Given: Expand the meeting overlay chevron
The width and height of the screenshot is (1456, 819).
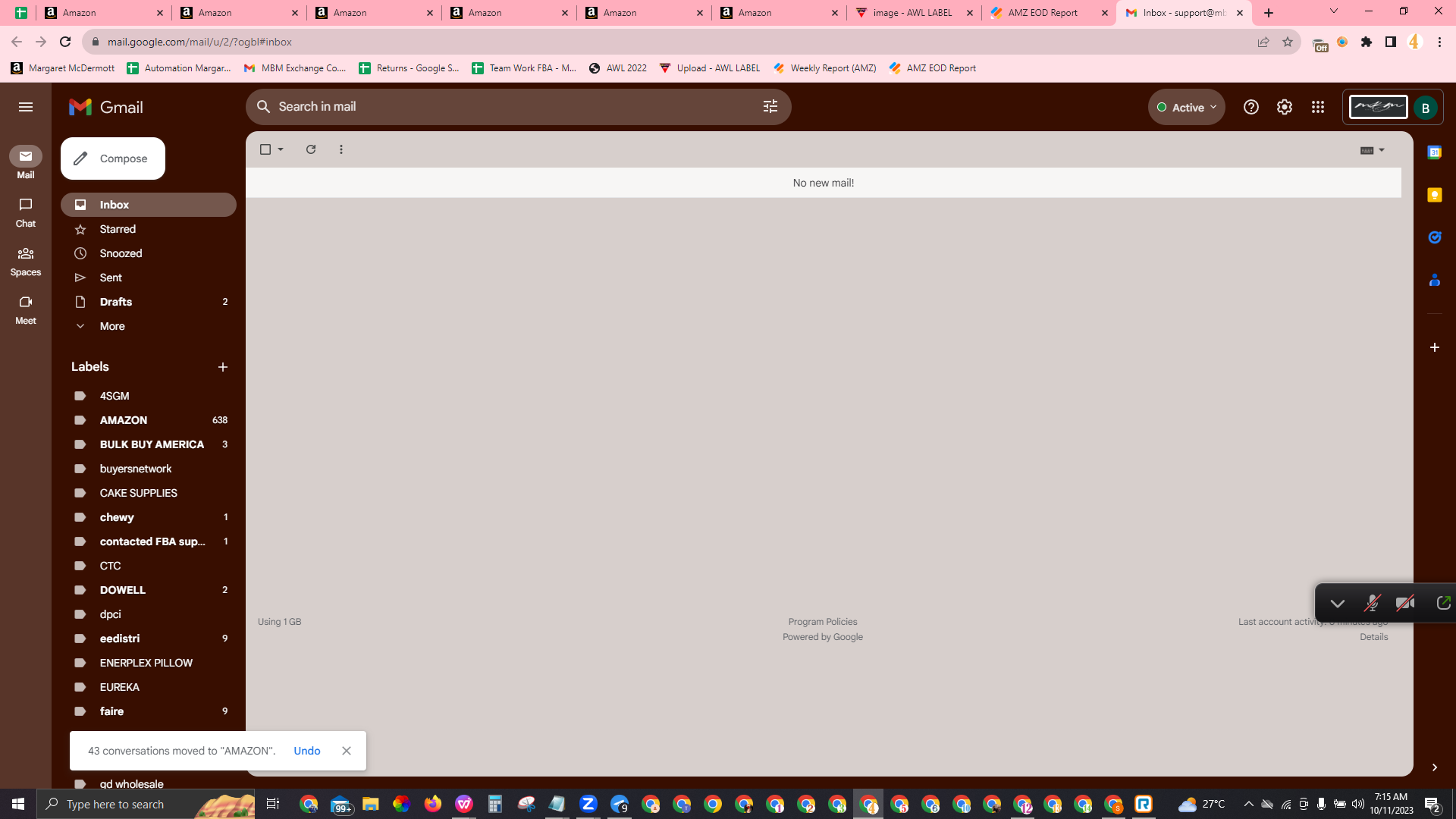Looking at the screenshot, I should 1338,604.
